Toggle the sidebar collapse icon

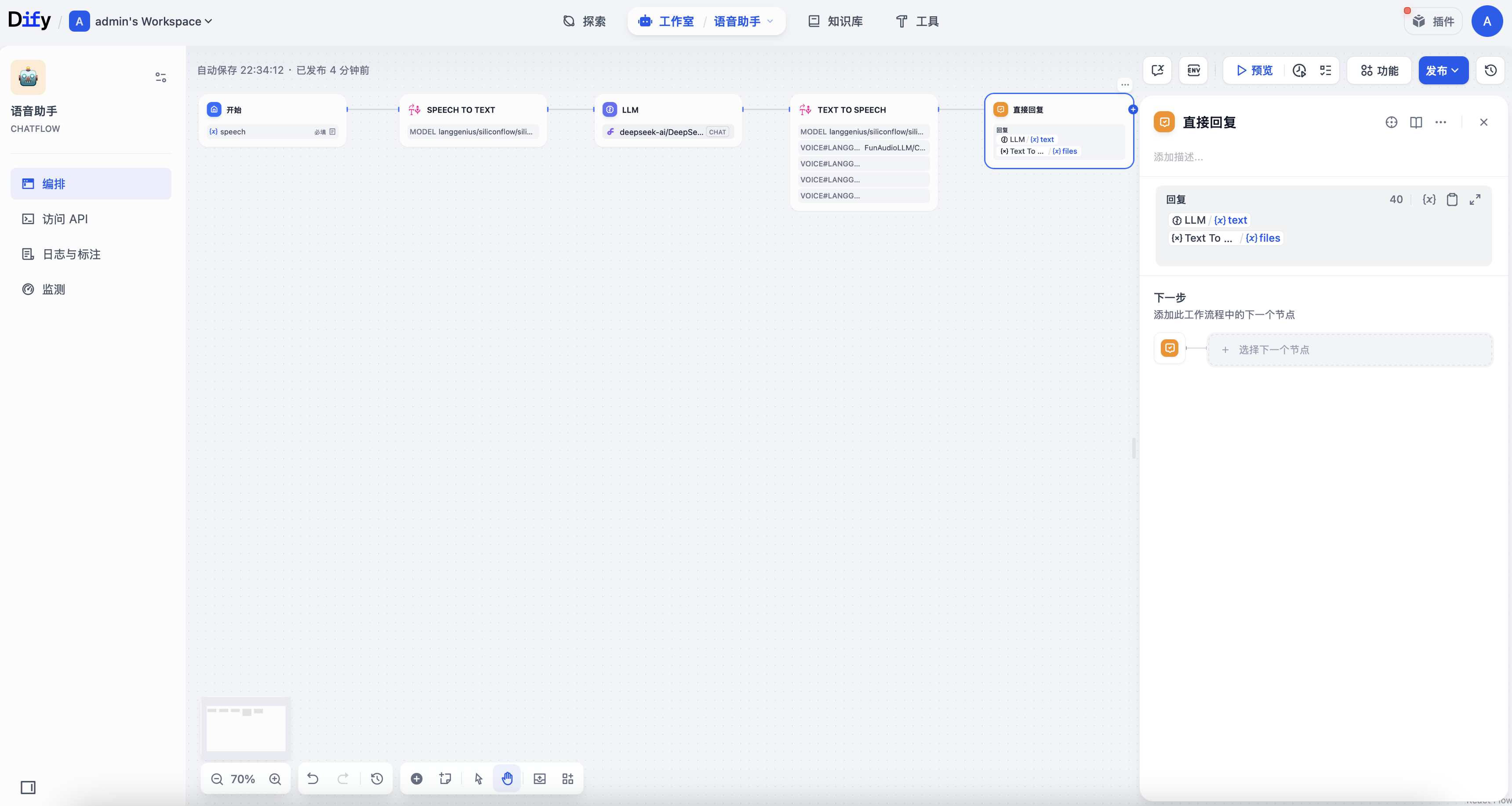coord(28,787)
